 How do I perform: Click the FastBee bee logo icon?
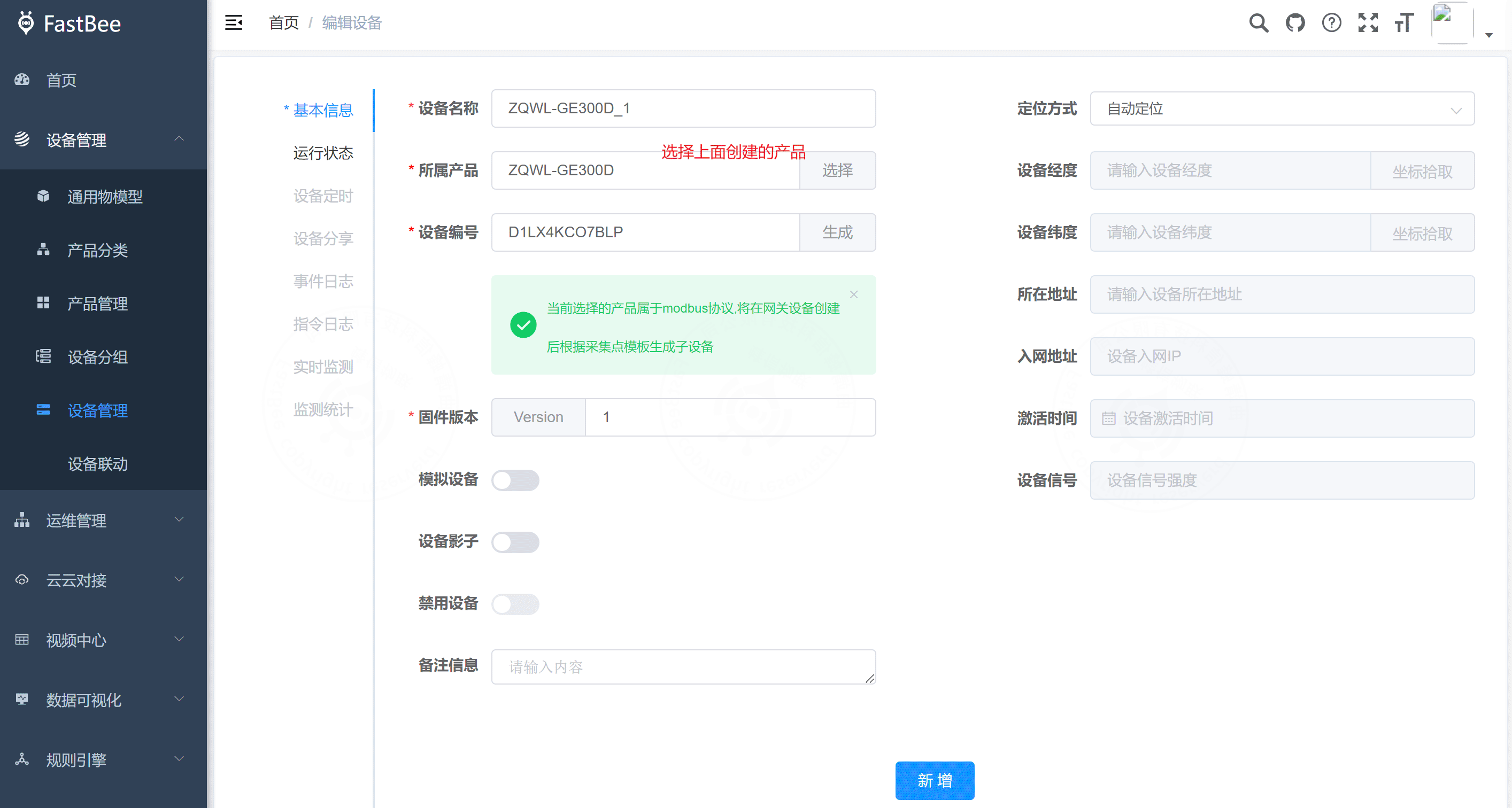coord(26,23)
